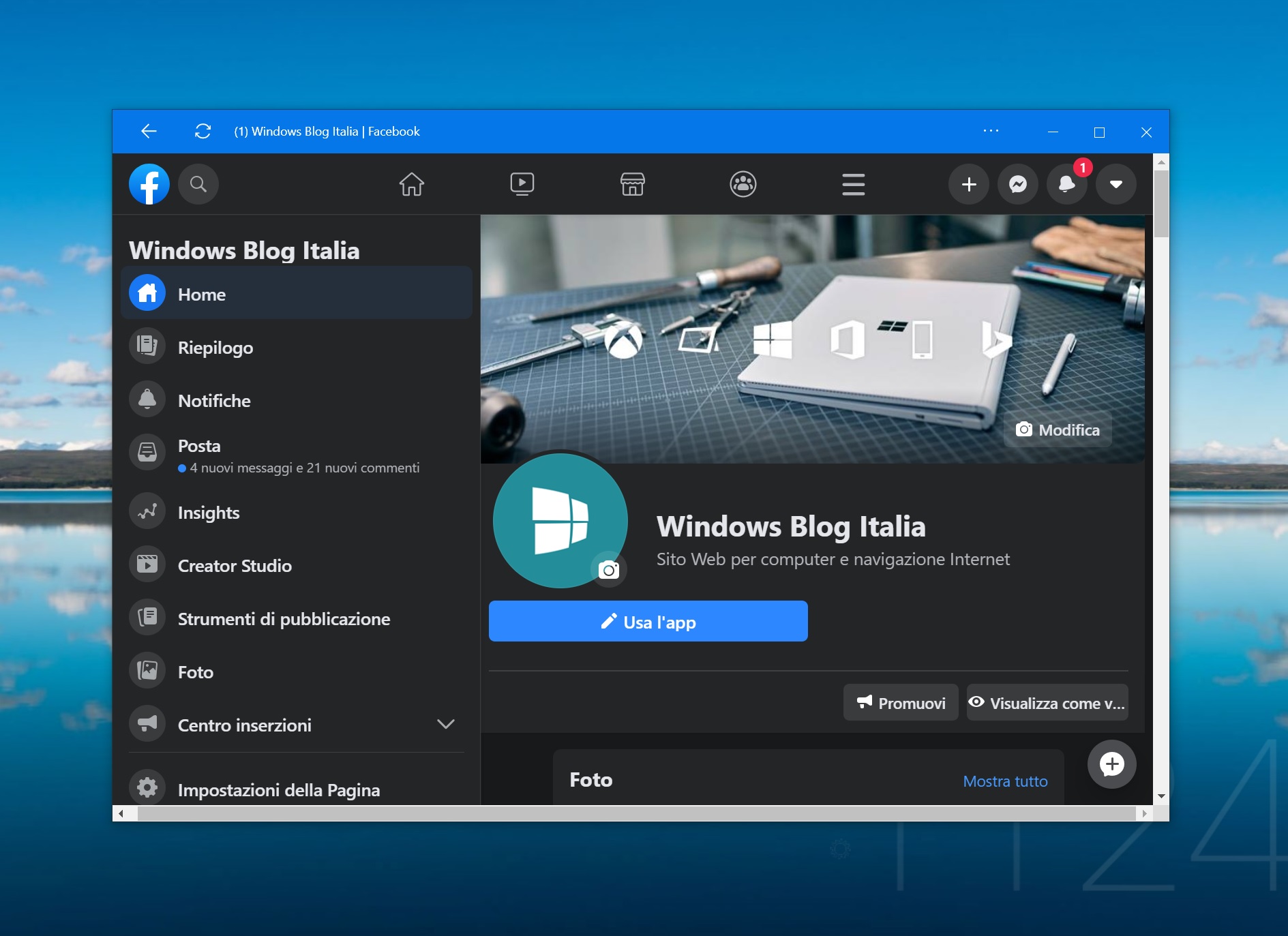Click the Impostazioni gear icon
The height and width of the screenshot is (936, 1288).
(x=147, y=787)
